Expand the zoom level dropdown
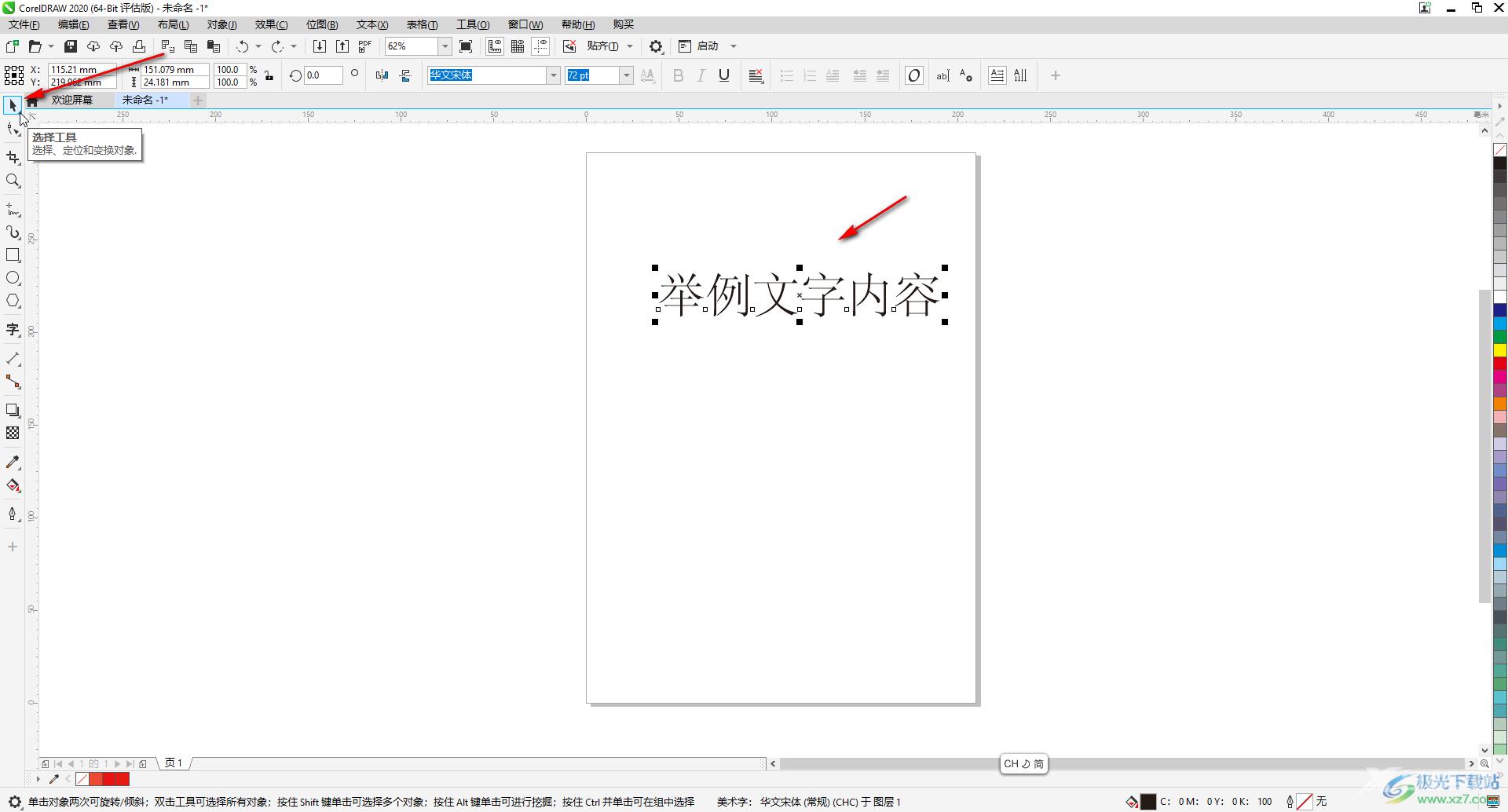The height and width of the screenshot is (812, 1508). 445,46
